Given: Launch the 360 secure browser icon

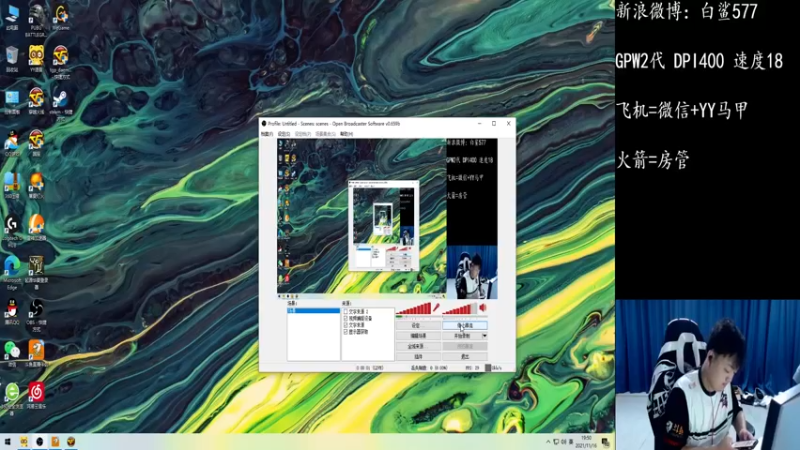Looking at the screenshot, I should coord(12,399).
